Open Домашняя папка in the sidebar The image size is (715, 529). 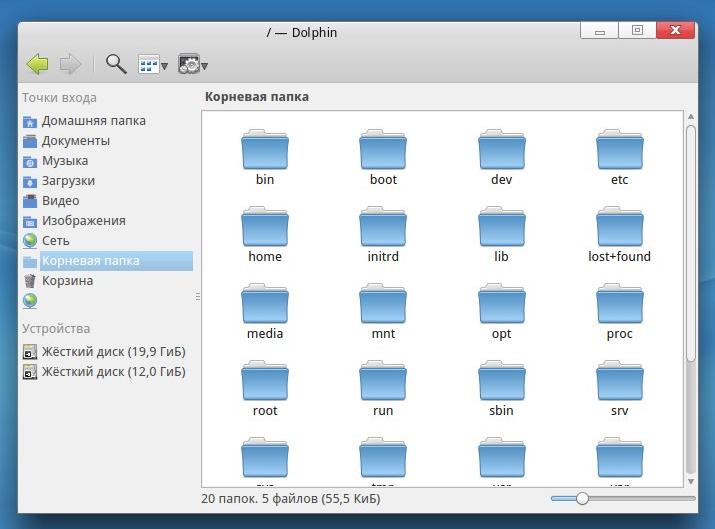pos(93,121)
